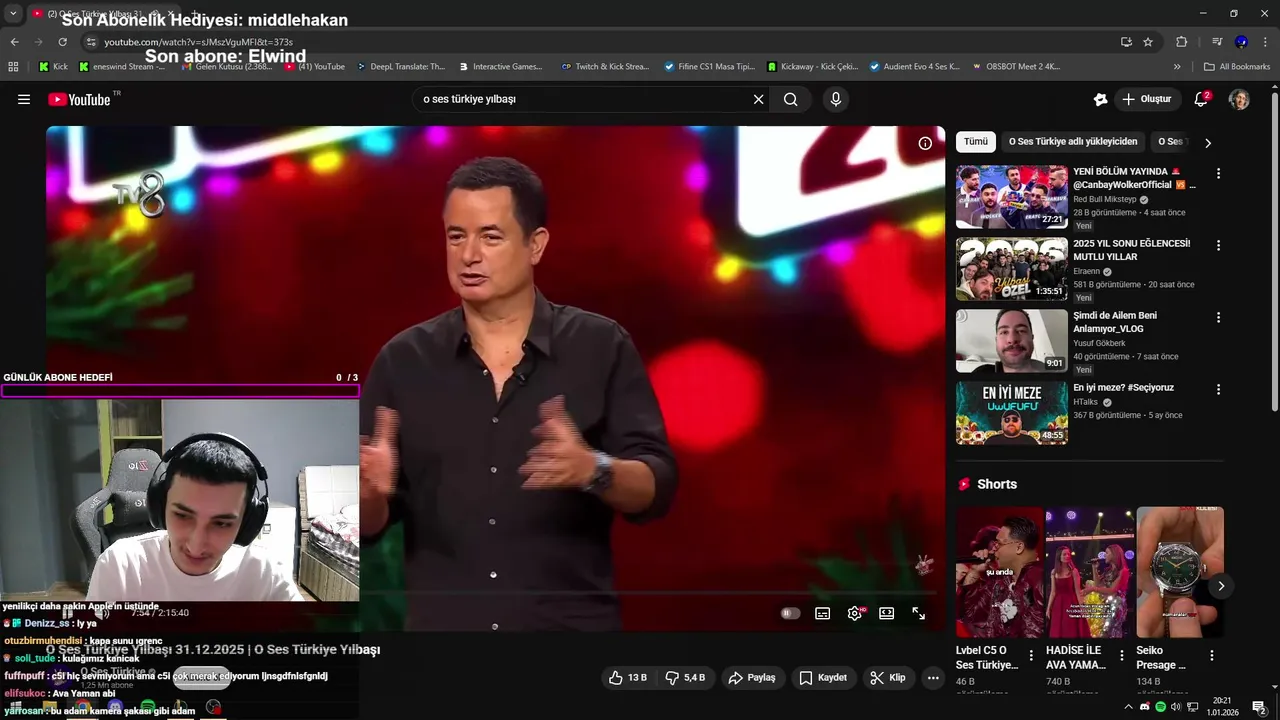Like the video (13 B)
The image size is (1280, 720).
[x=628, y=677]
